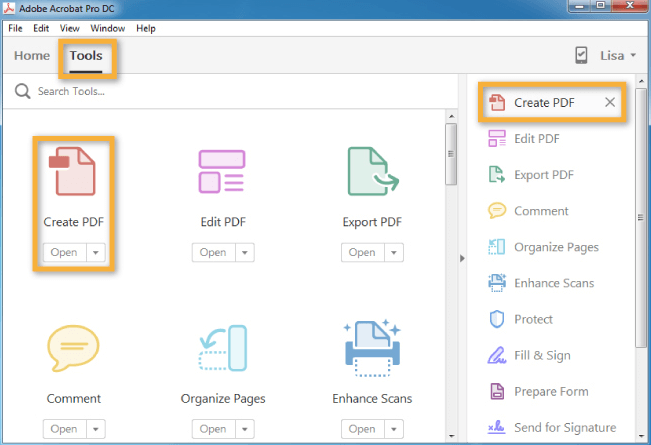Click the Edit PDF tool icon
651x445 pixels.
(x=222, y=171)
